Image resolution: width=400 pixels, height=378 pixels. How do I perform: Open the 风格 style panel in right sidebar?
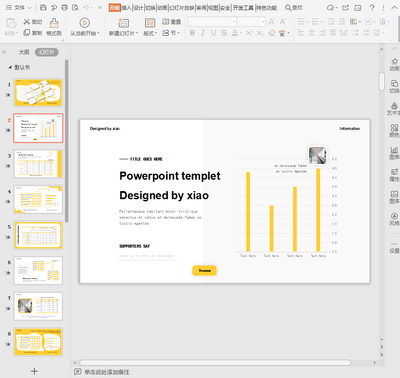[394, 219]
